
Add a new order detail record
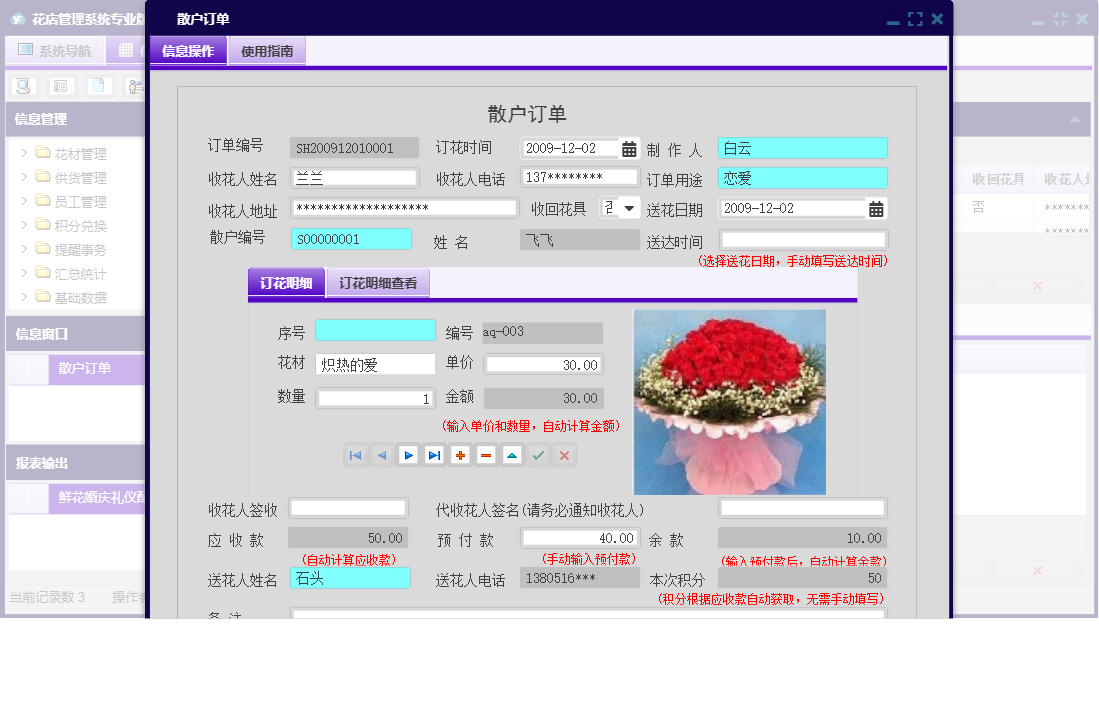(x=460, y=455)
